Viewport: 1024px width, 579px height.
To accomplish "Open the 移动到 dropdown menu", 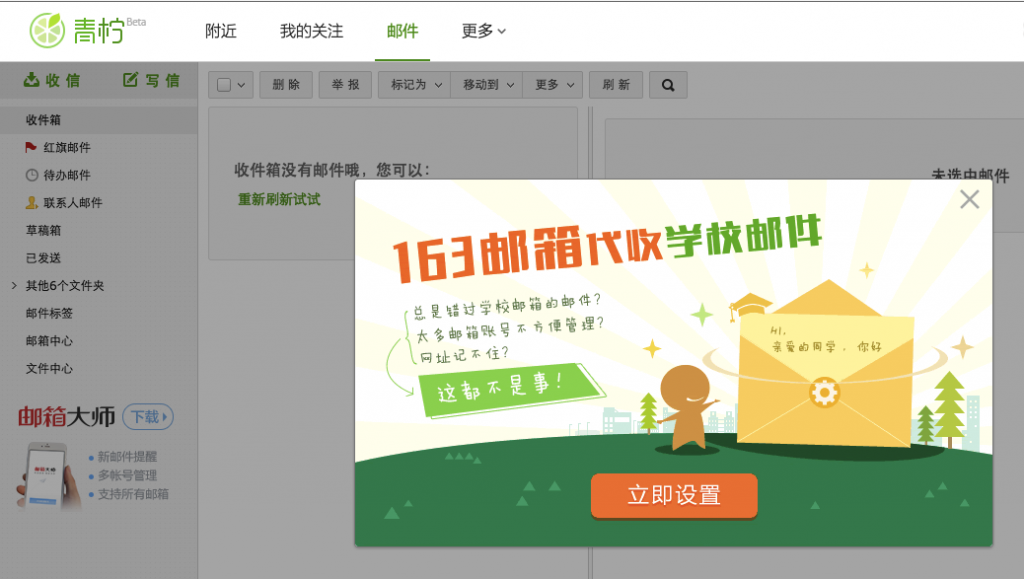I will click(x=486, y=85).
